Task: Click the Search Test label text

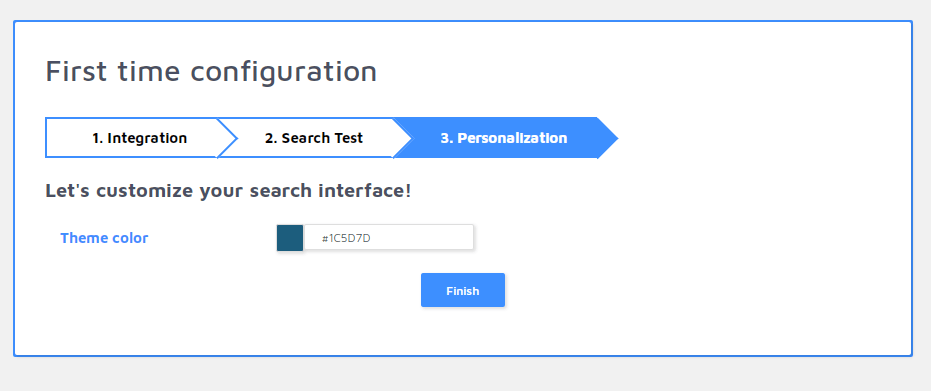Action: [314, 138]
